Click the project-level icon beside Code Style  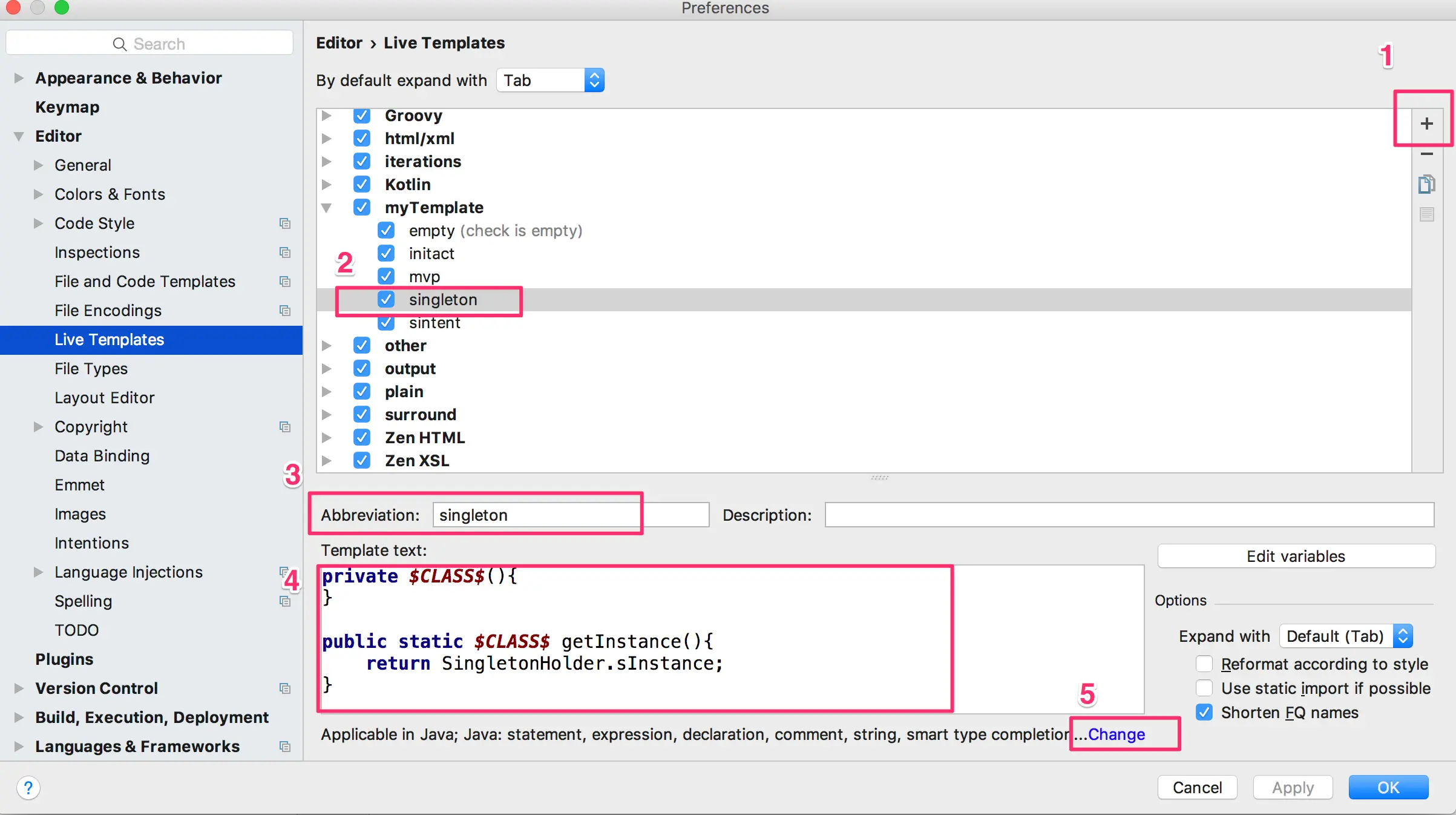click(285, 223)
